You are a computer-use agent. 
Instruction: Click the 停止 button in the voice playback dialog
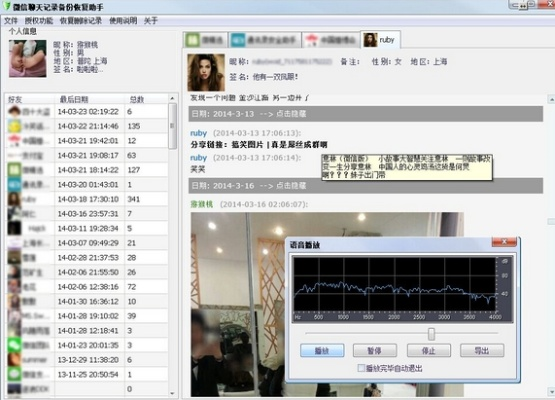[x=429, y=351]
